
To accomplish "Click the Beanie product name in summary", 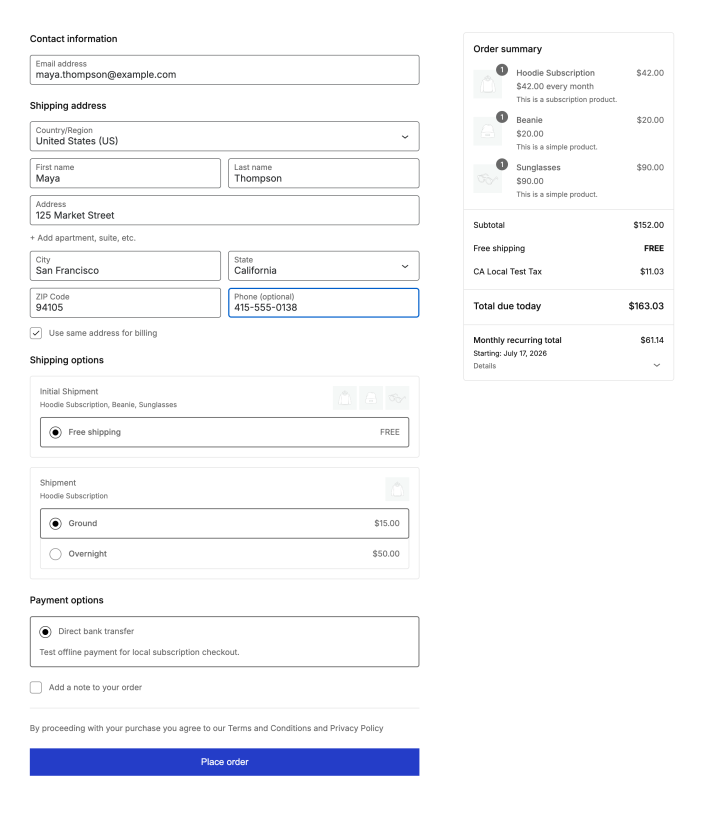I will 529,120.
